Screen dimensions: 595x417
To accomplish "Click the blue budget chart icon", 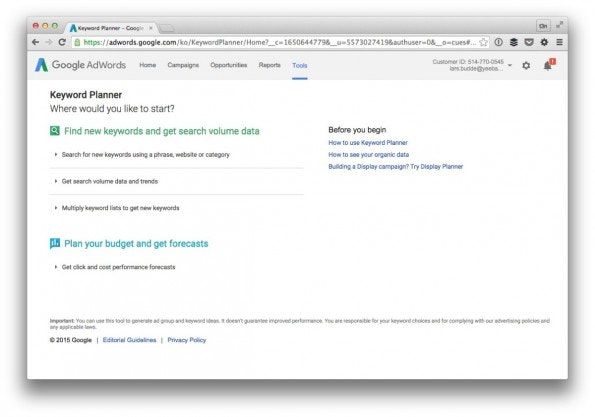I will click(55, 243).
